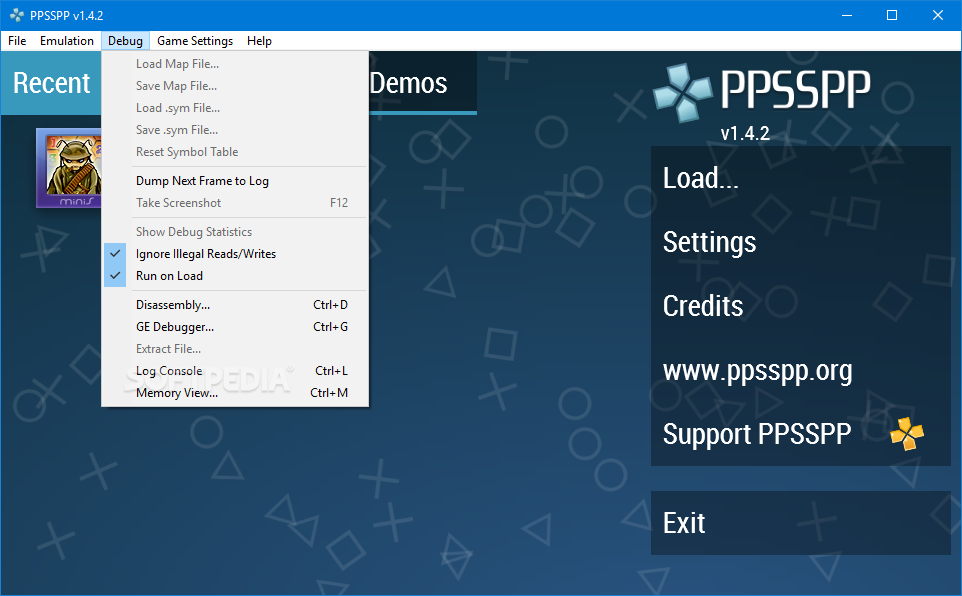Click the gold PPSSPP logo icon
The image size is (962, 596).
pos(907,434)
